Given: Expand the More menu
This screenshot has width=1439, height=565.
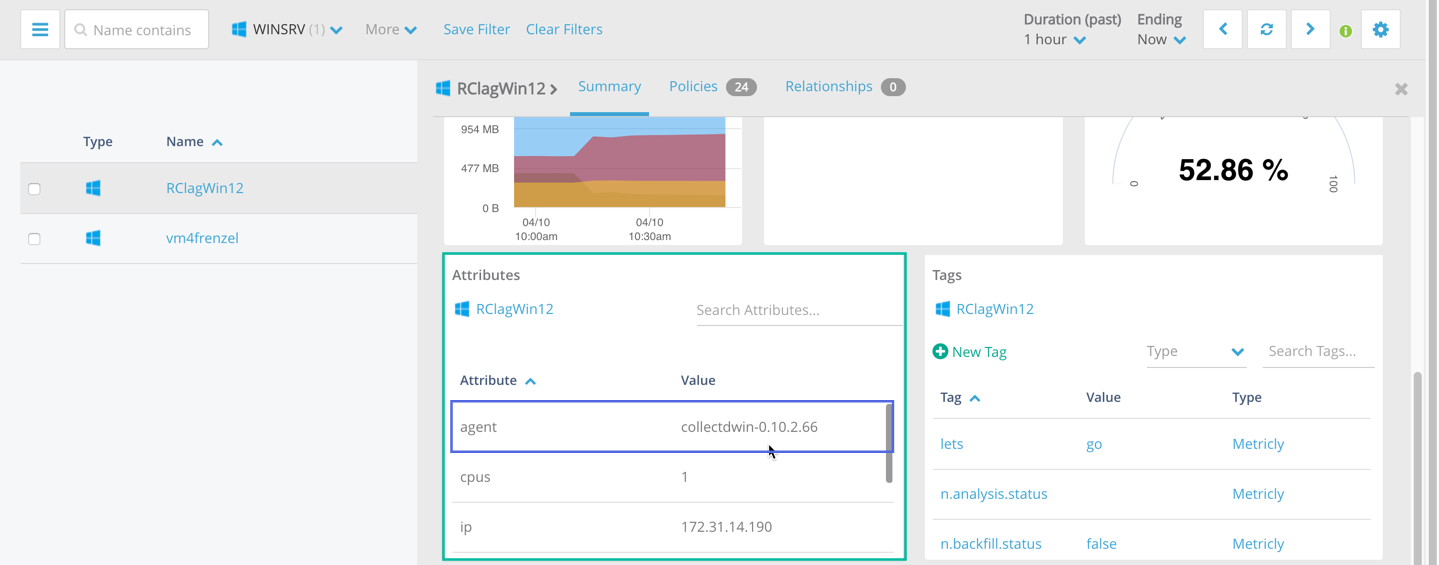Looking at the screenshot, I should pyautogui.click(x=391, y=30).
